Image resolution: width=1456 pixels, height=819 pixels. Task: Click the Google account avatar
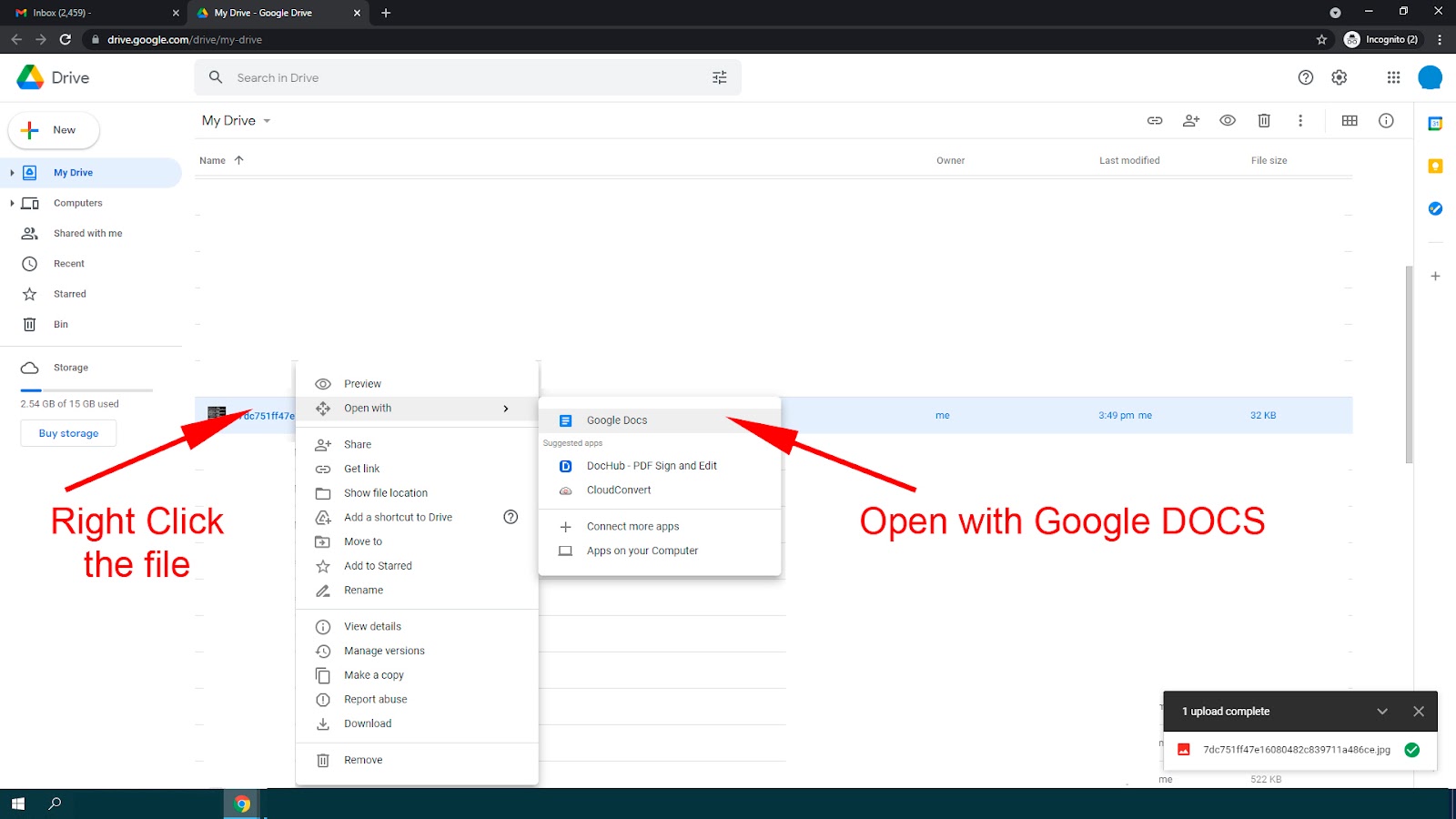(1431, 77)
